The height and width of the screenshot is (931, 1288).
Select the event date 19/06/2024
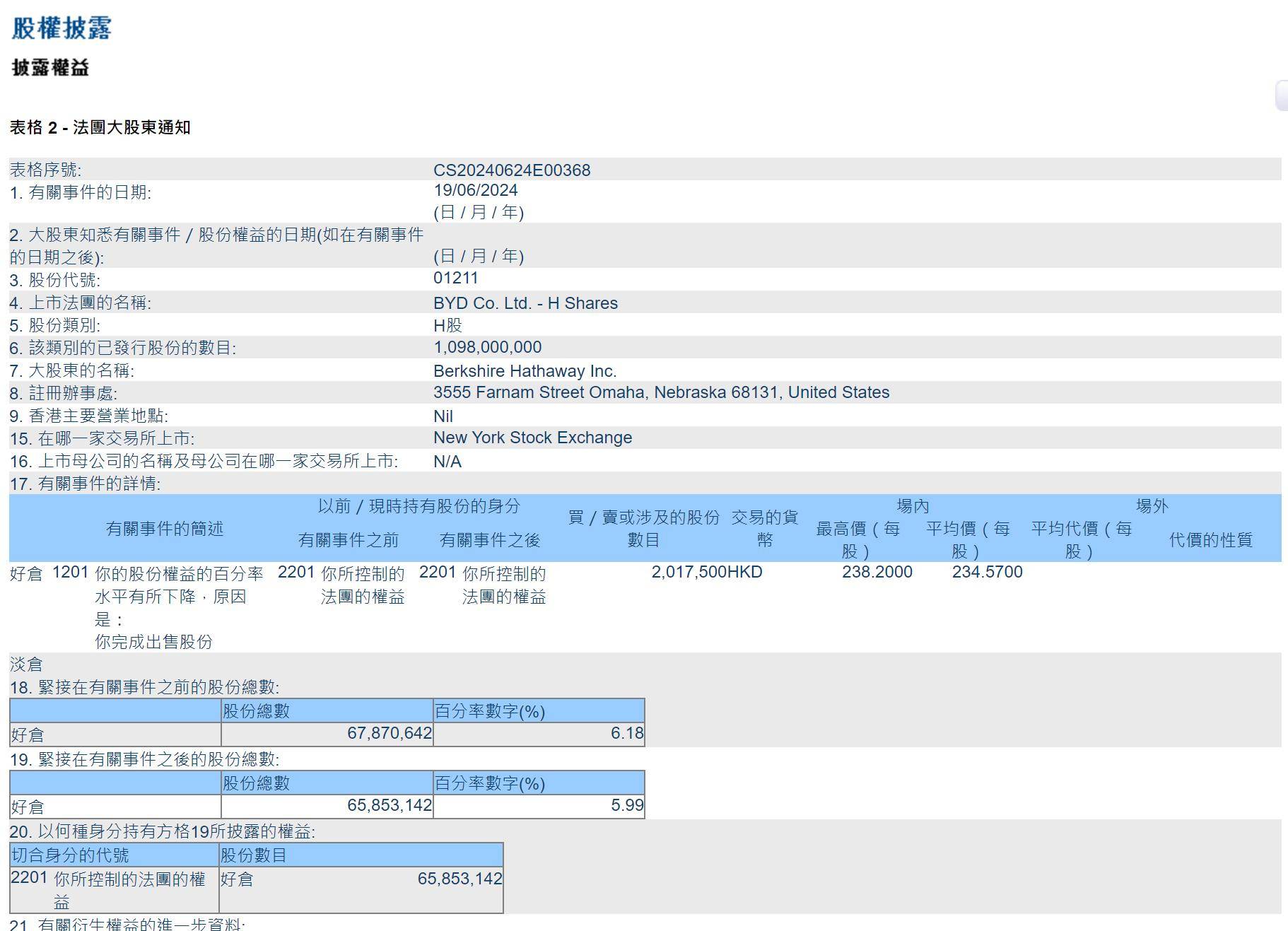[x=476, y=190]
